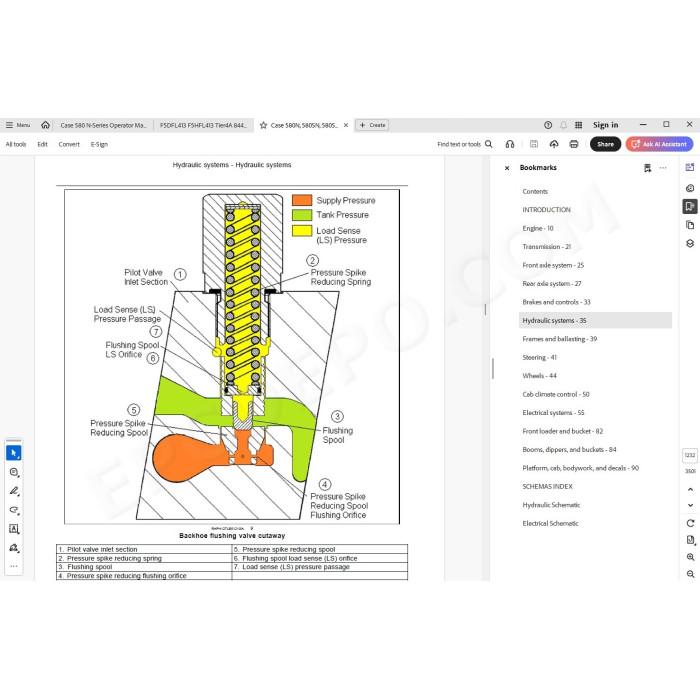Image resolution: width=700 pixels, height=700 pixels.
Task: Click Find text or tools search
Action: (x=464, y=144)
